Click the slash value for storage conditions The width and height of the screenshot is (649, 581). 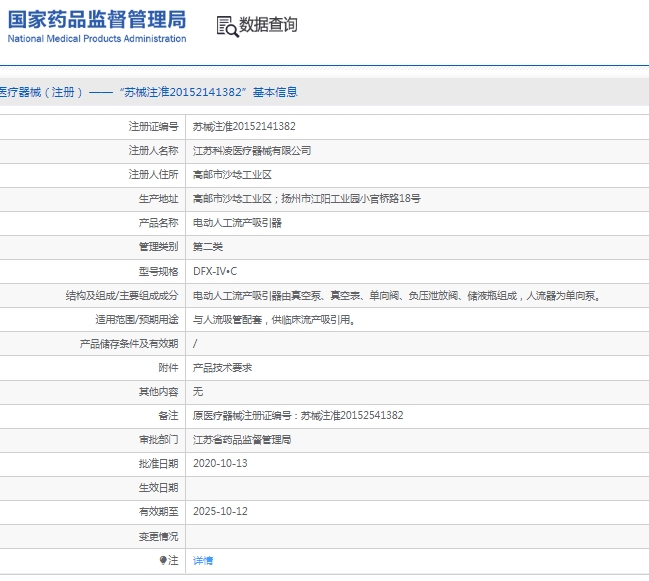coord(195,343)
